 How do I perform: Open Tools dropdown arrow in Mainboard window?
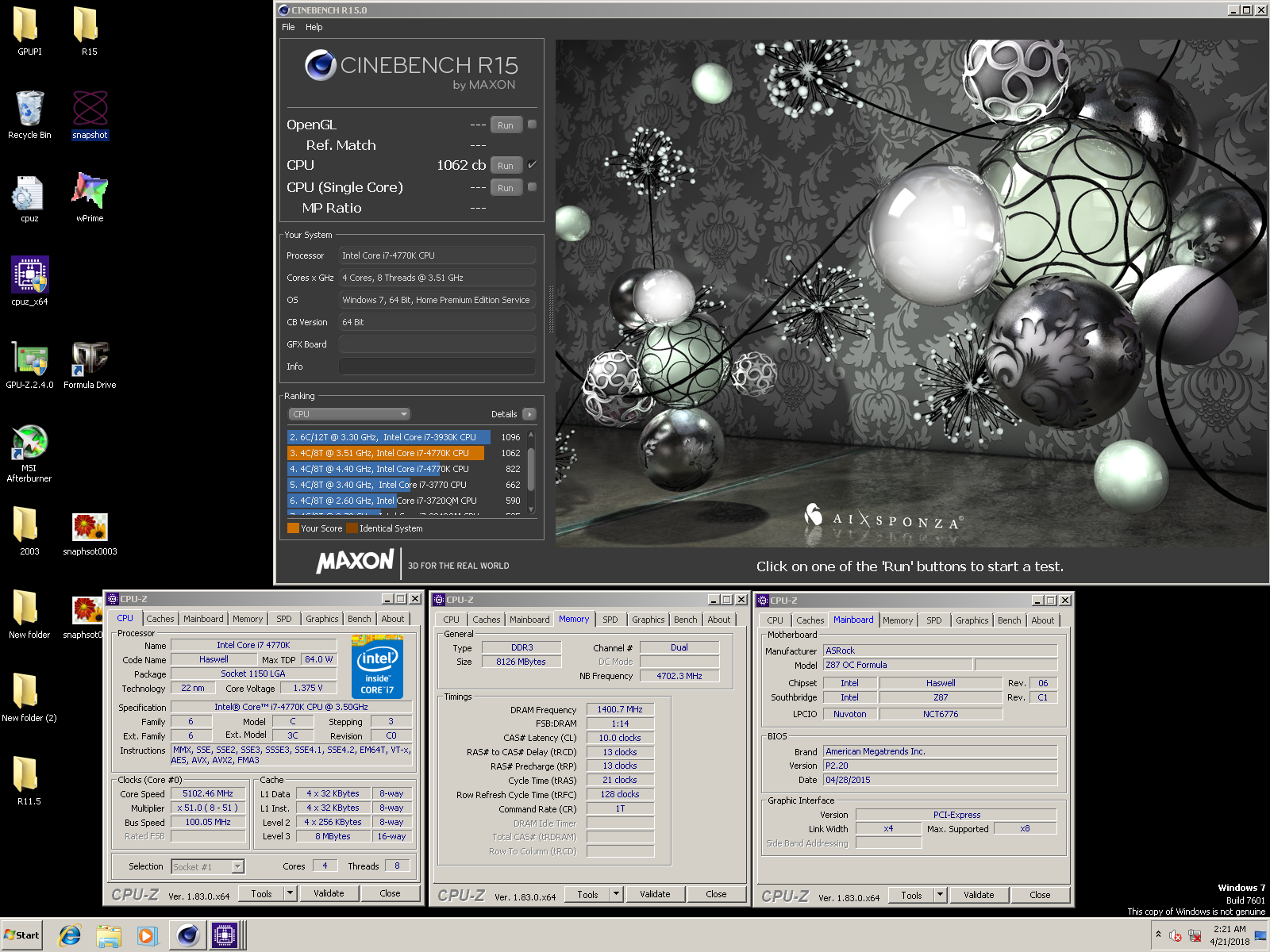pos(941,895)
